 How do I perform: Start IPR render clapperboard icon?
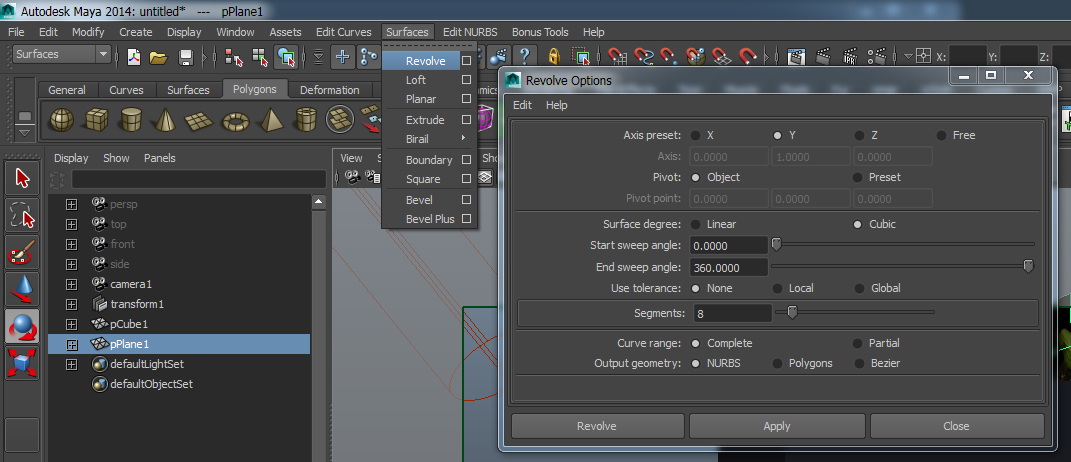(850, 56)
